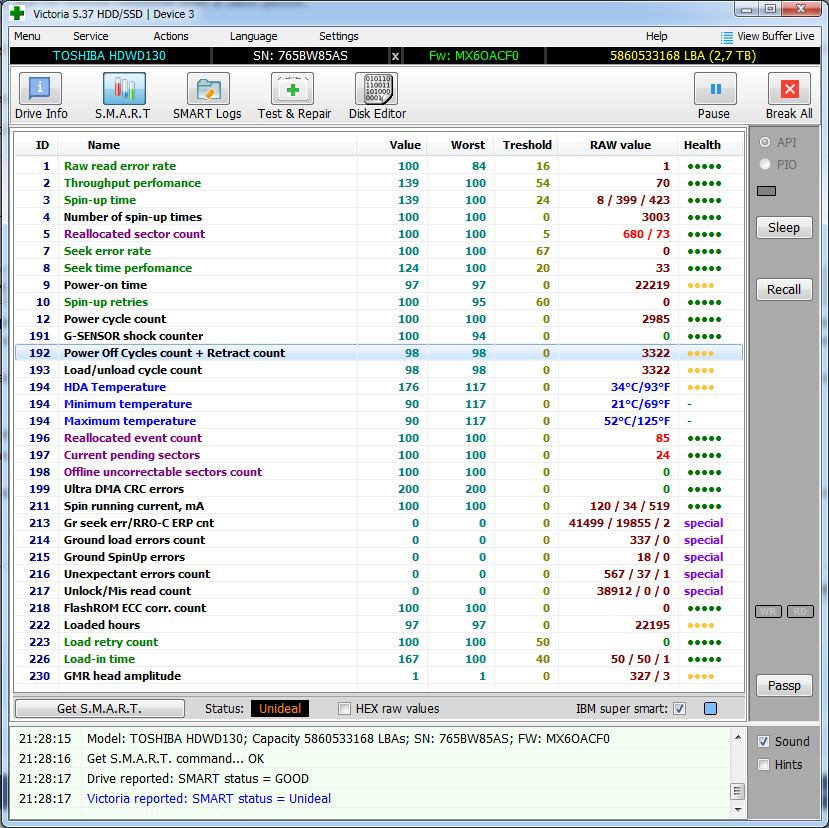The width and height of the screenshot is (829, 828).
Task: Select the PIO radio option
Action: click(766, 164)
